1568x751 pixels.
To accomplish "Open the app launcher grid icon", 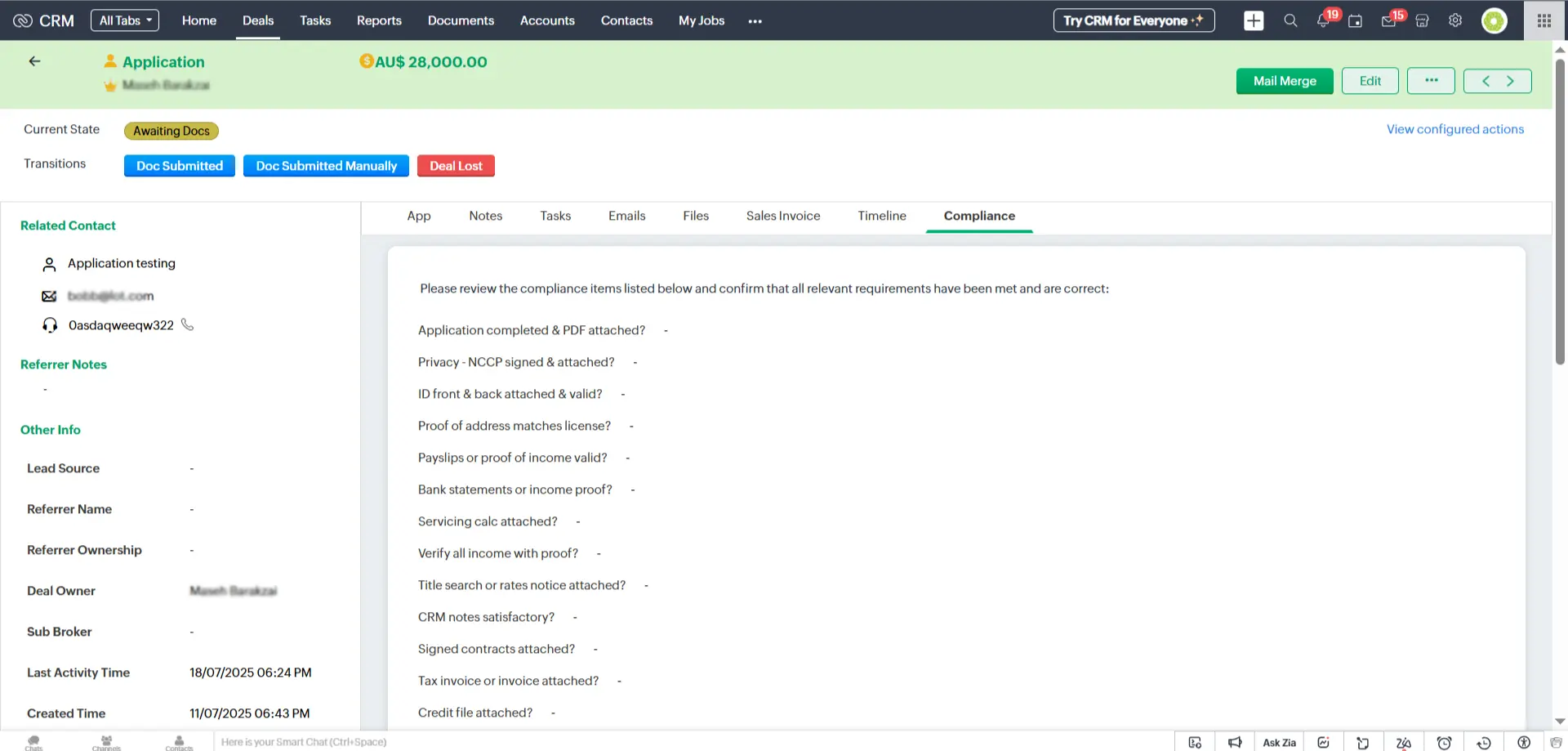I will tap(1544, 20).
